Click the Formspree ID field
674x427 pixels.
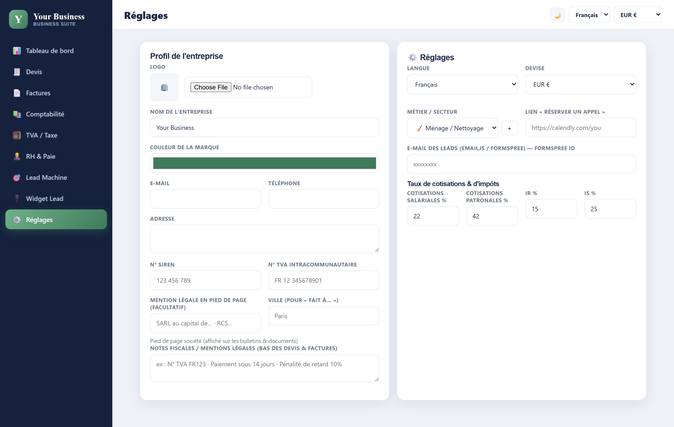pyautogui.click(x=521, y=164)
